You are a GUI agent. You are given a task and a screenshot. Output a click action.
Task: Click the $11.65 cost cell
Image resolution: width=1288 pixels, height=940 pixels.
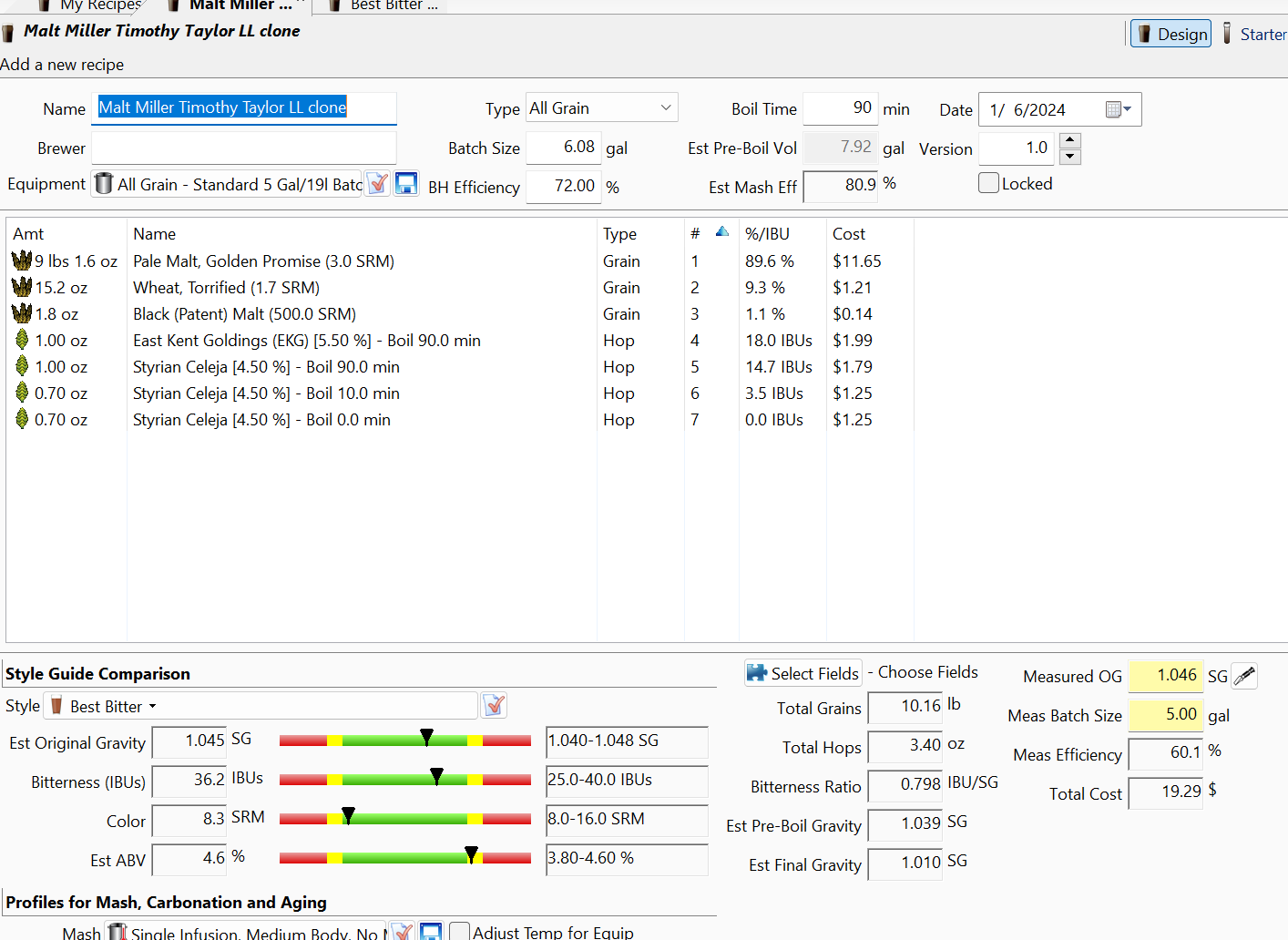coord(857,261)
